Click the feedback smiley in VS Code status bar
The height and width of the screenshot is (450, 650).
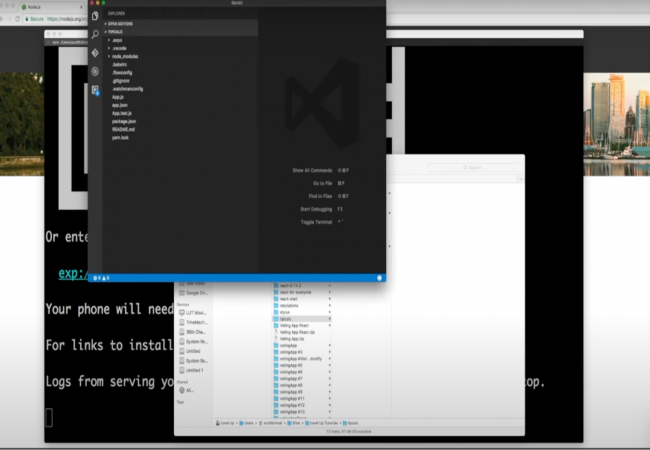[379, 278]
